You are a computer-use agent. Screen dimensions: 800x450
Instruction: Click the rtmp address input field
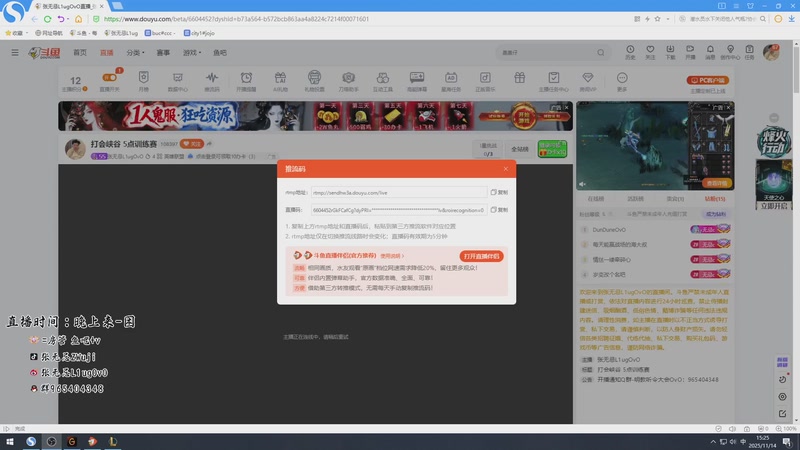(x=398, y=192)
